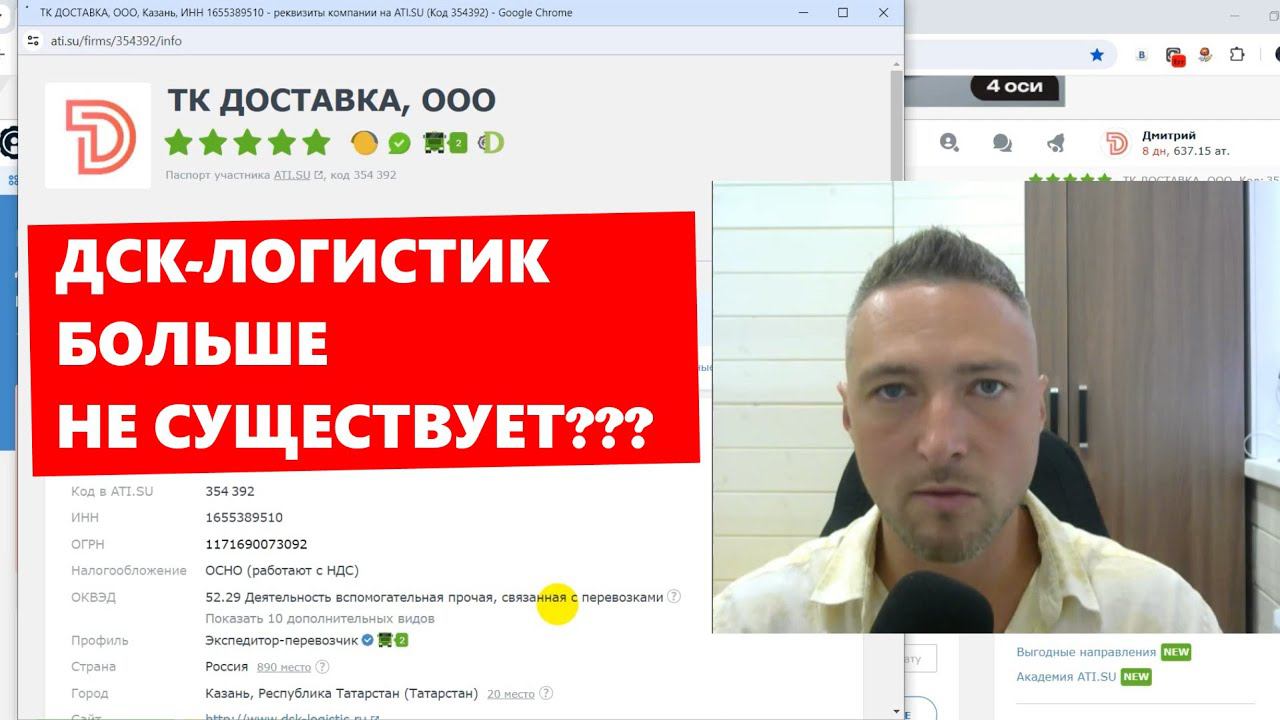1280x720 pixels.
Task: Click the ТК ДОСТАВКА company logo
Action: tap(98, 136)
